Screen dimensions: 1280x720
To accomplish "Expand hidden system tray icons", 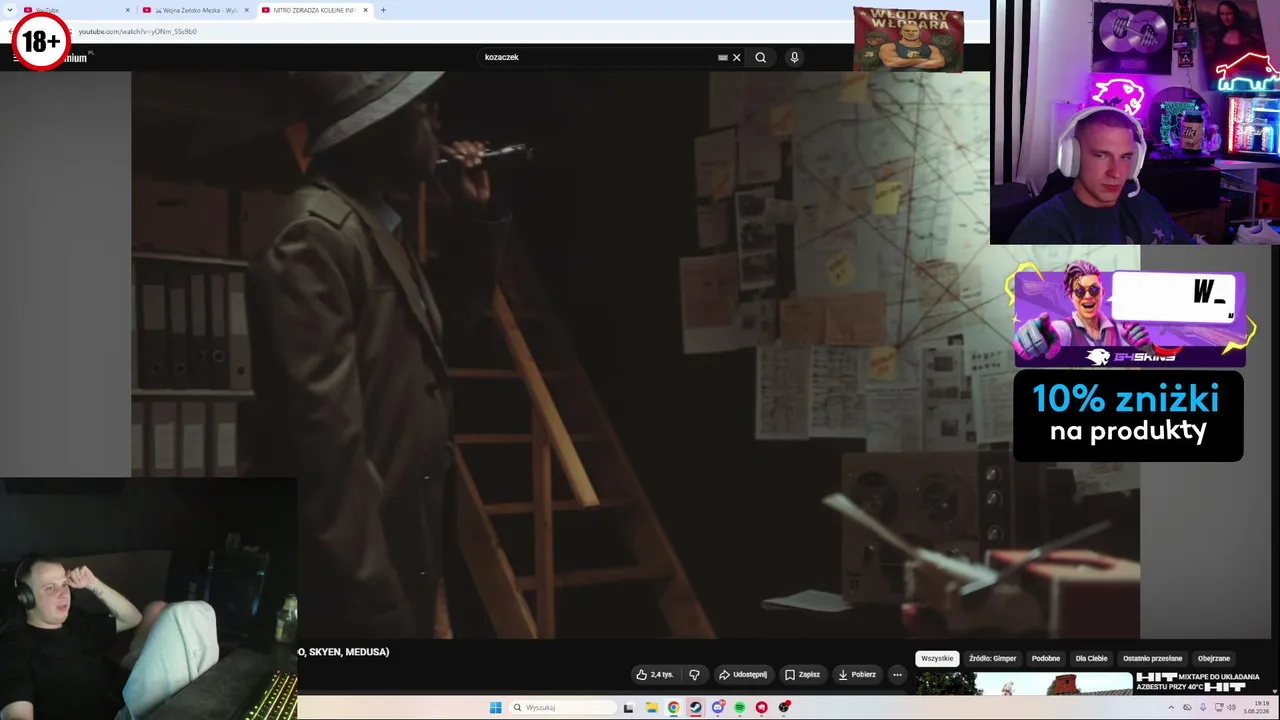I will coord(1171,708).
